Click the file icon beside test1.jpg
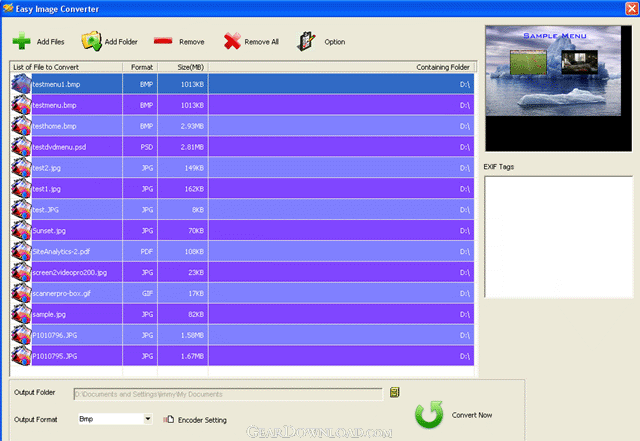 [21, 189]
